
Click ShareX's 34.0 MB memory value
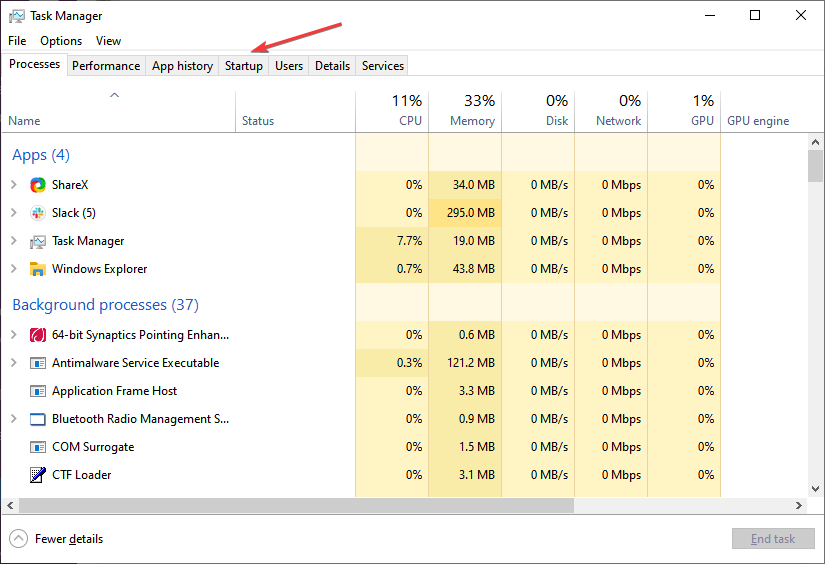[474, 185]
